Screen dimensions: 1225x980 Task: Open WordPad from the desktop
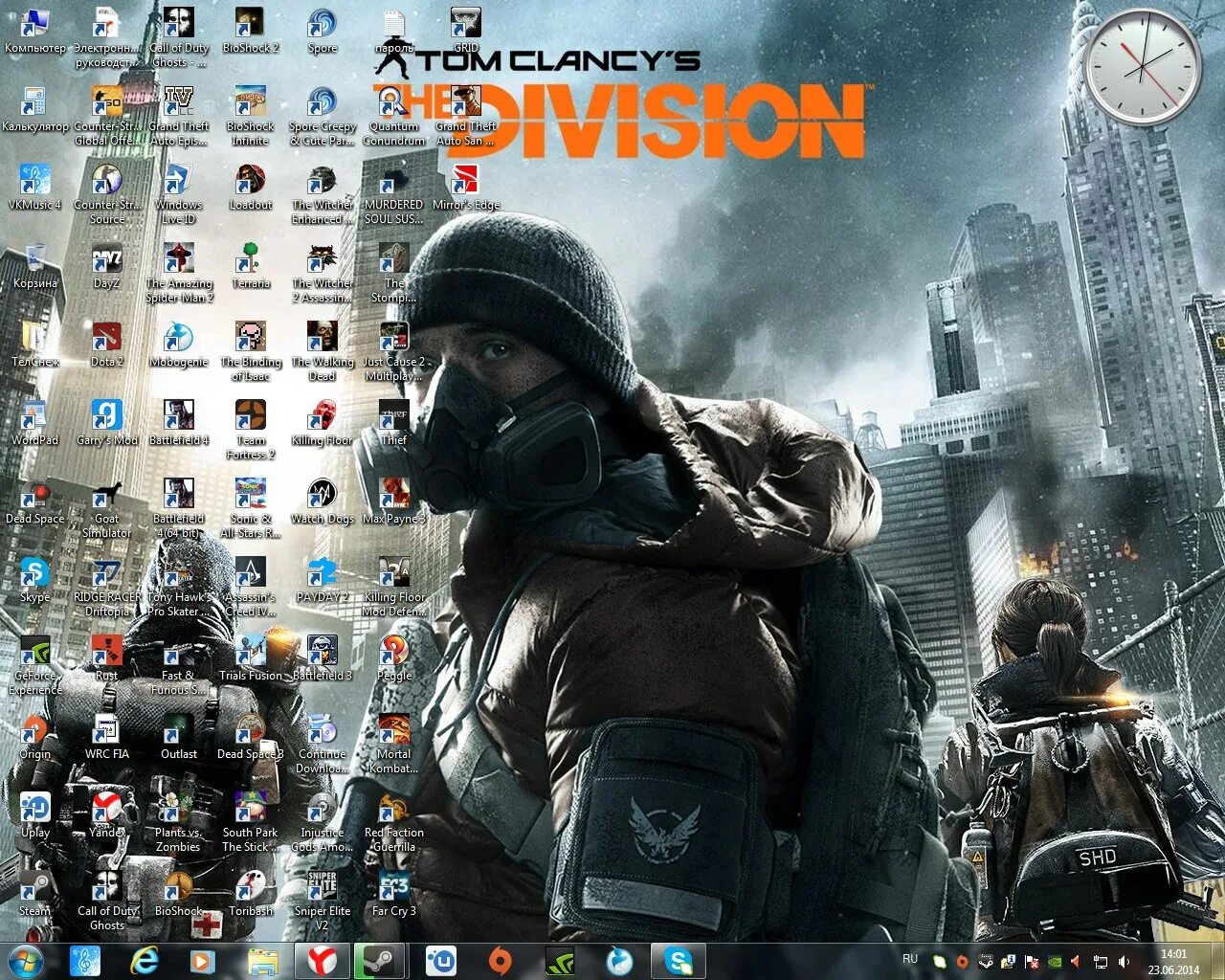35,423
